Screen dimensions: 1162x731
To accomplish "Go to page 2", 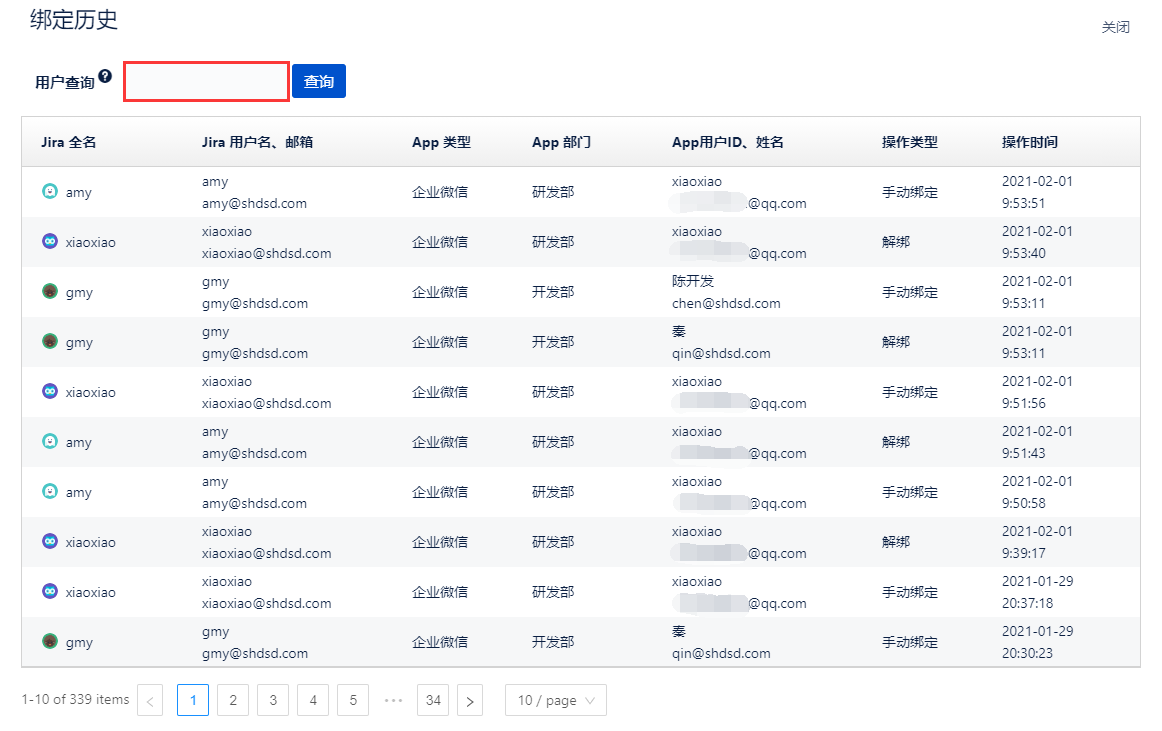I will [233, 701].
